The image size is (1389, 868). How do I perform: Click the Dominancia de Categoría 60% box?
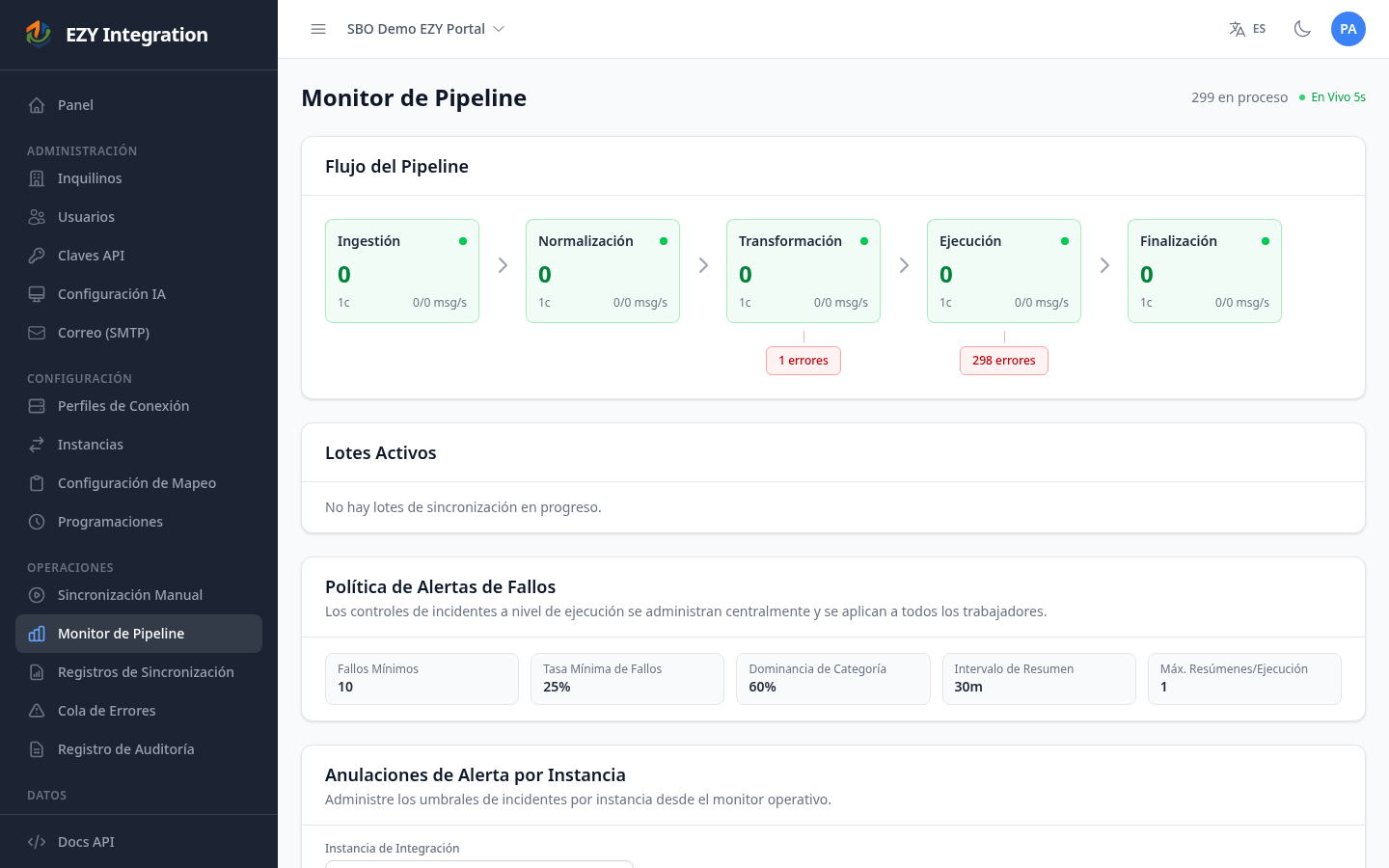click(833, 679)
